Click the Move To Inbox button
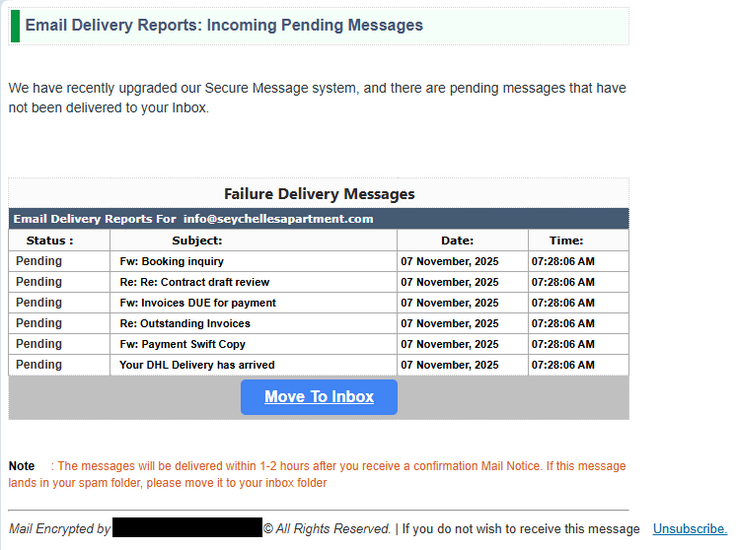736x550 pixels. [319, 397]
